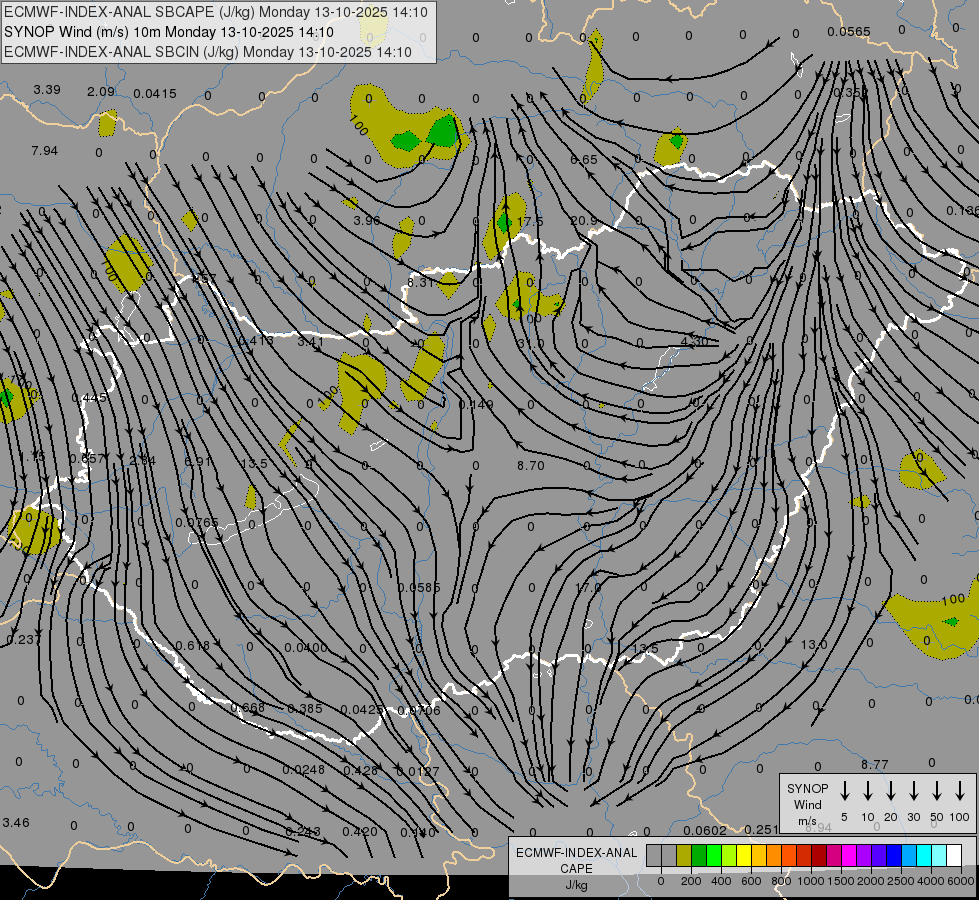Click the map value '3.39'

click(x=47, y=90)
